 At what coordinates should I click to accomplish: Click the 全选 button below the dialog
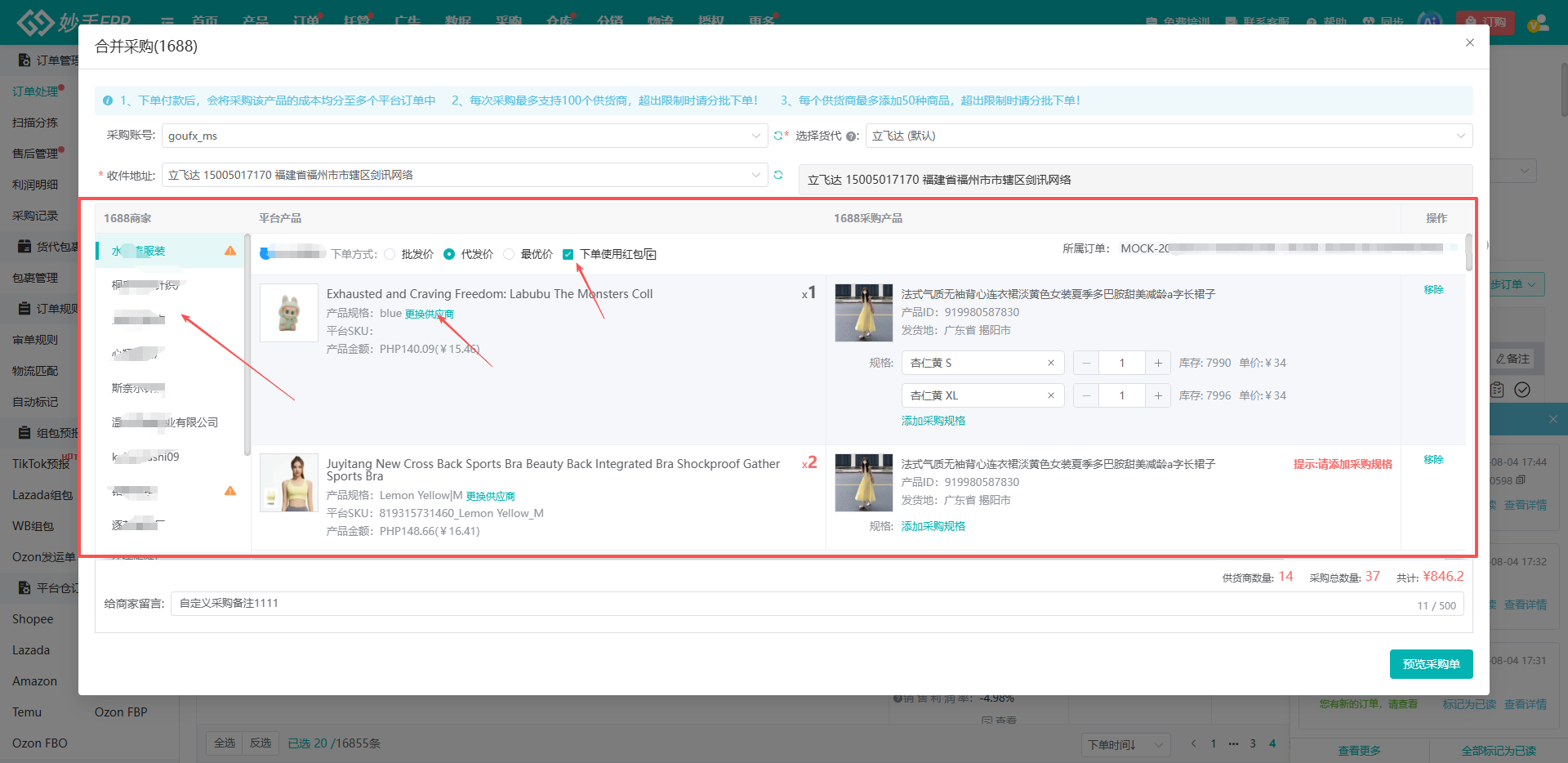click(x=225, y=743)
